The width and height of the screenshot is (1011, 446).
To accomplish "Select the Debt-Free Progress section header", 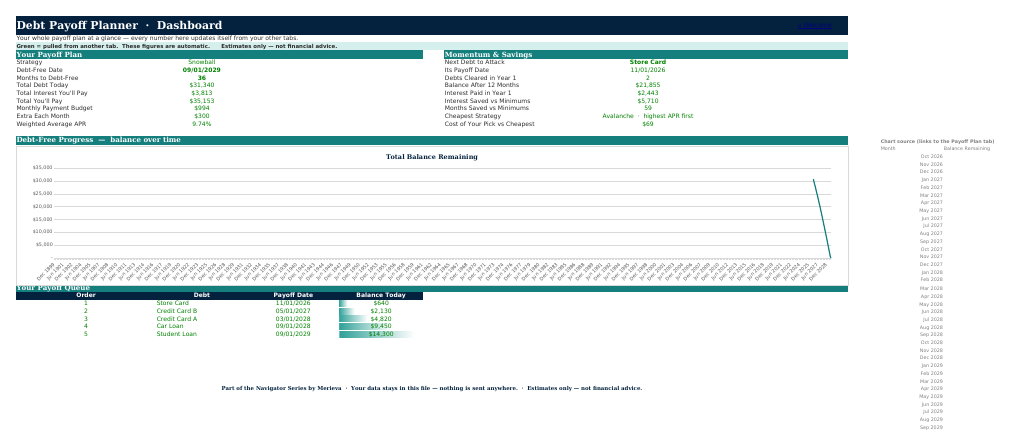I will tap(432, 140).
